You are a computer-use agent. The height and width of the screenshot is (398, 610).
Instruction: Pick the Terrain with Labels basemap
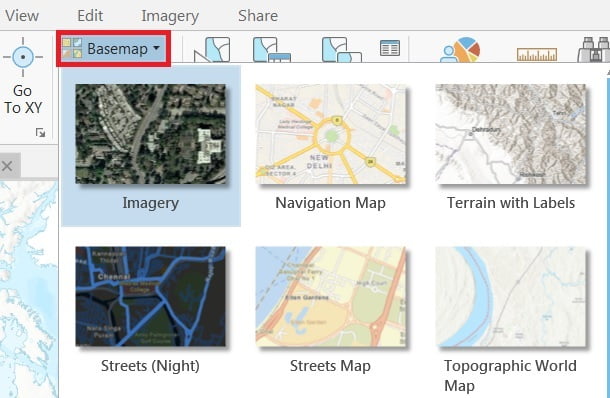coord(511,146)
